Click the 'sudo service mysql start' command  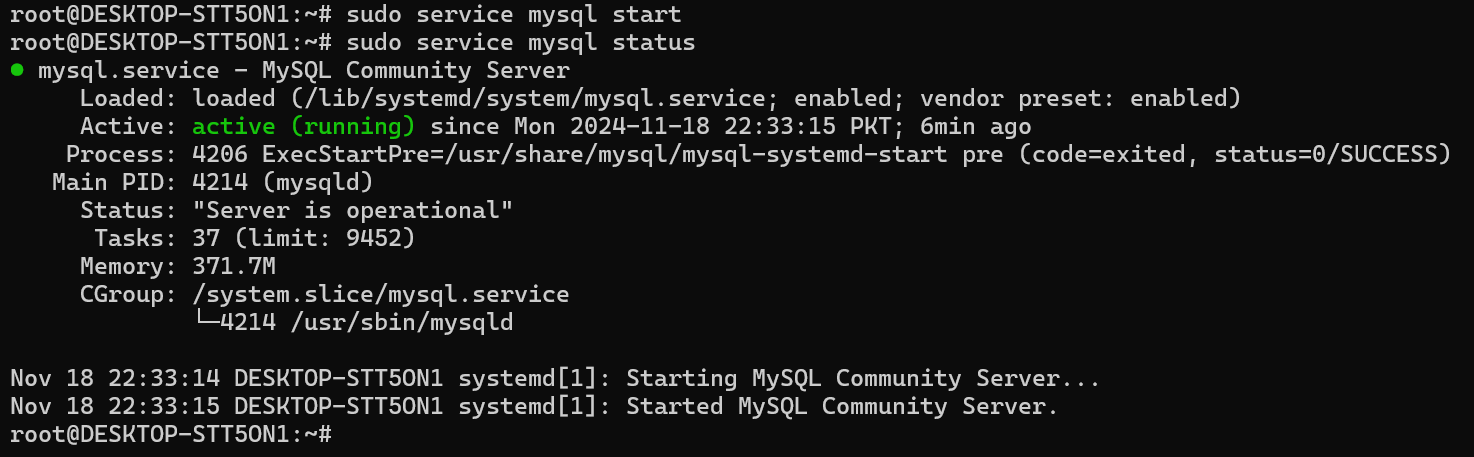513,15
